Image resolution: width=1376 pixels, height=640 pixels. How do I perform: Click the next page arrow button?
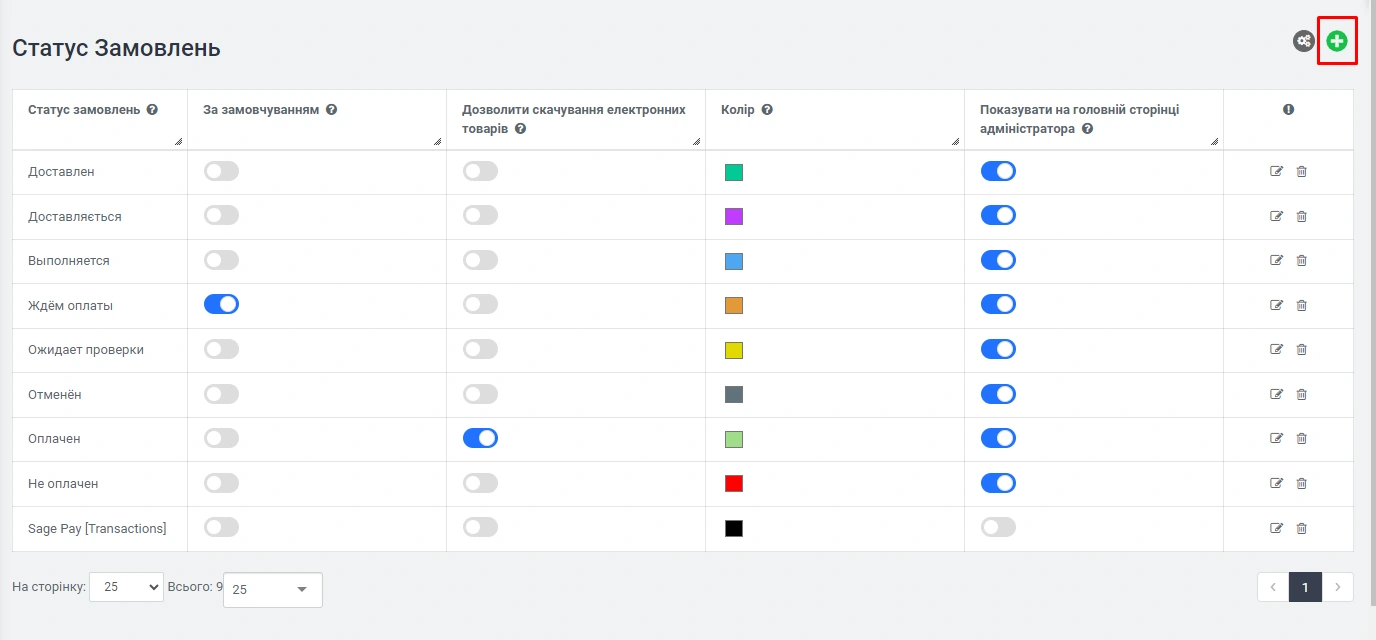tap(1338, 587)
